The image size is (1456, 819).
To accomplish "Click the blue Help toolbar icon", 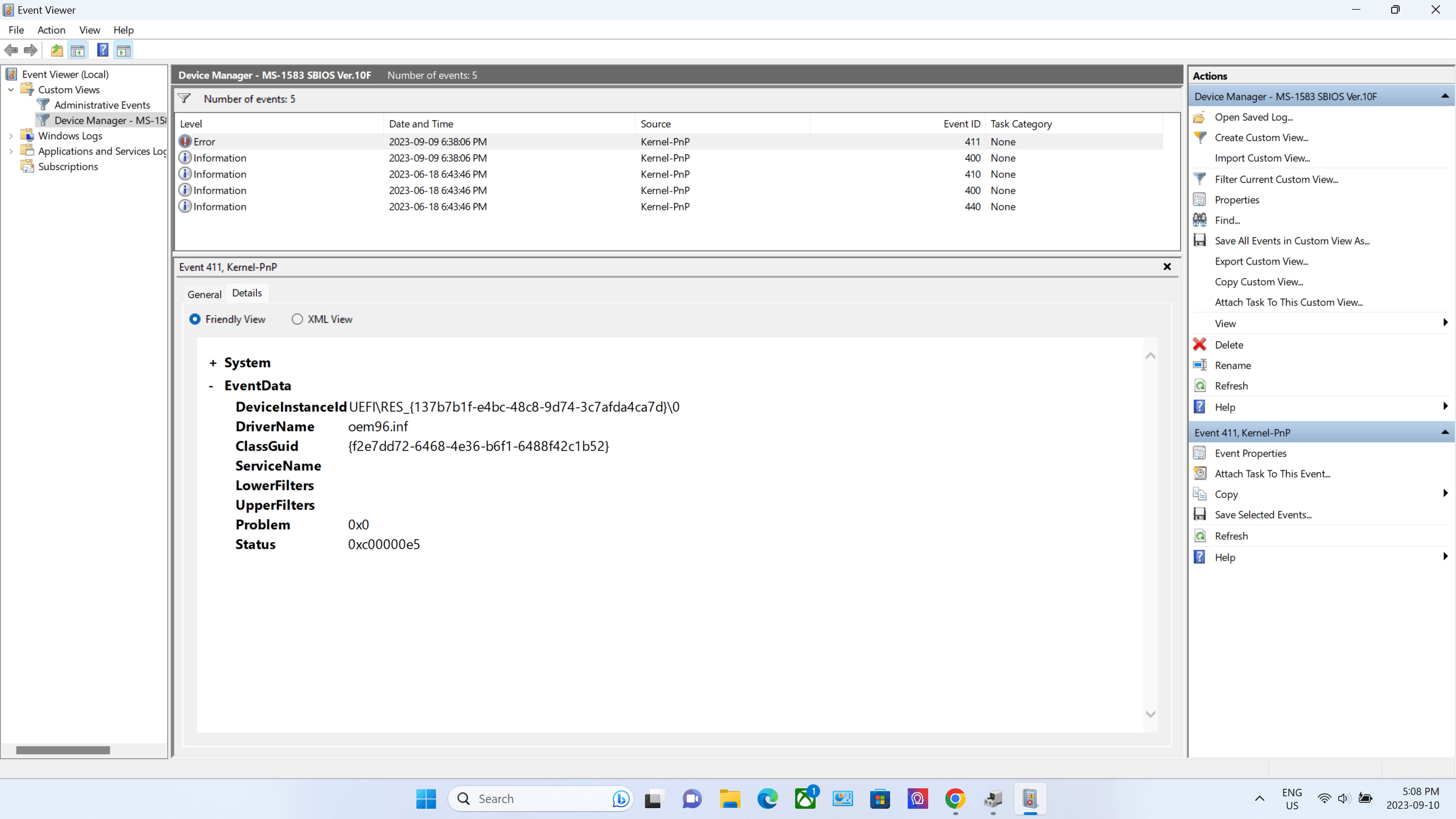I will (x=102, y=50).
